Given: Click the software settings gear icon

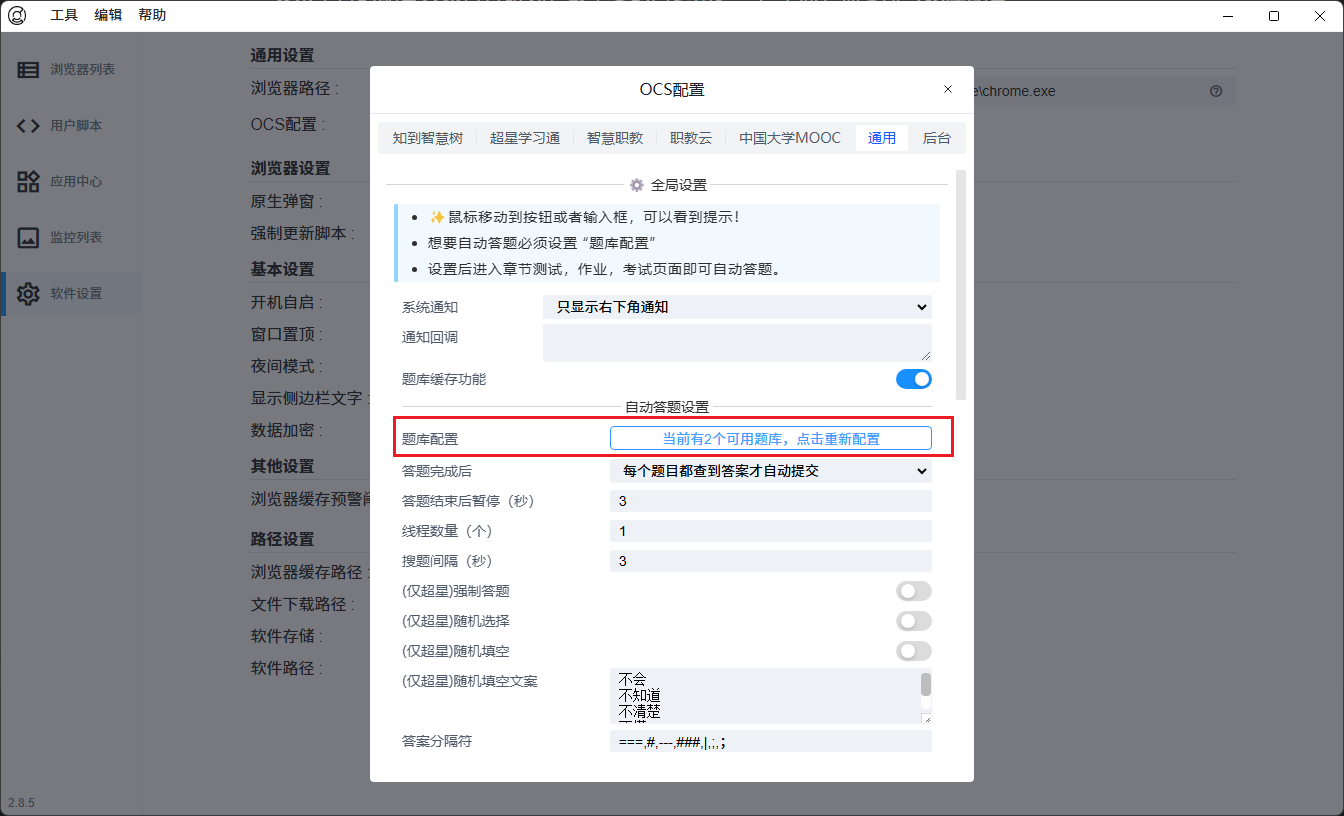Looking at the screenshot, I should point(28,294).
